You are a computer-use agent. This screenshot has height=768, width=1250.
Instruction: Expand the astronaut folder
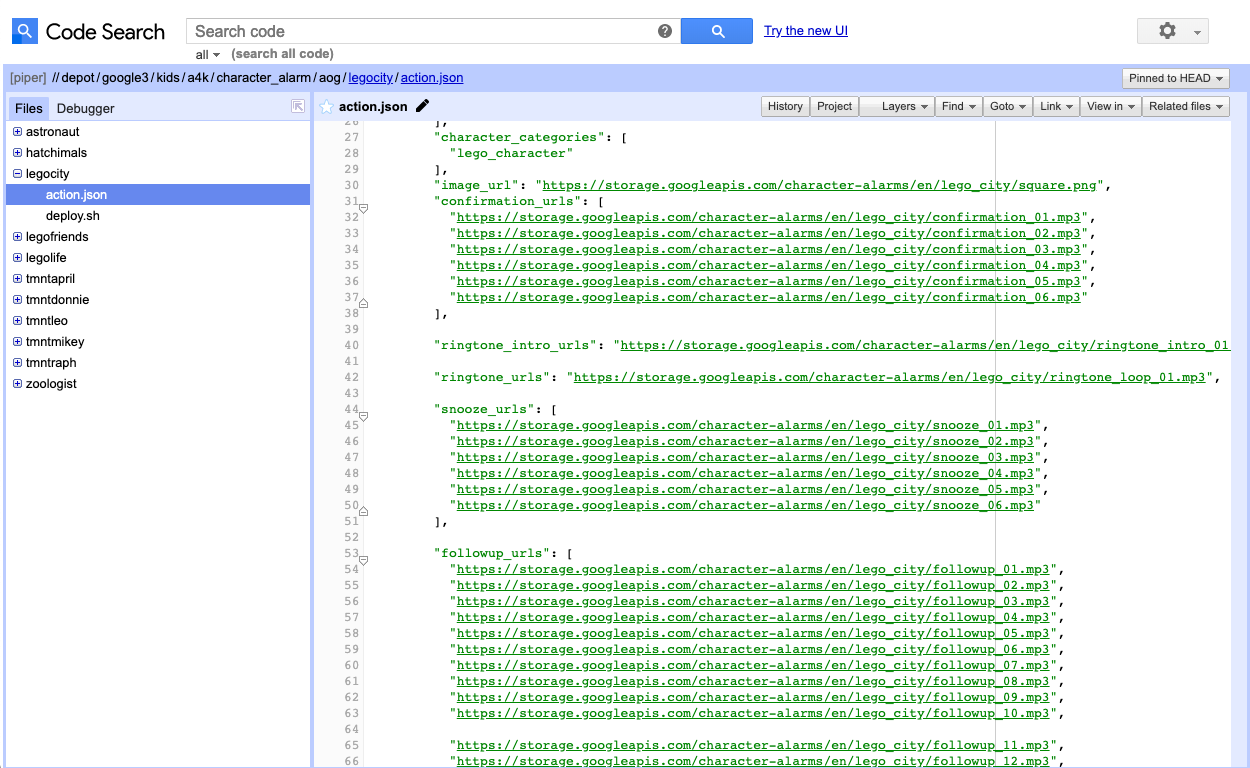coord(17,132)
